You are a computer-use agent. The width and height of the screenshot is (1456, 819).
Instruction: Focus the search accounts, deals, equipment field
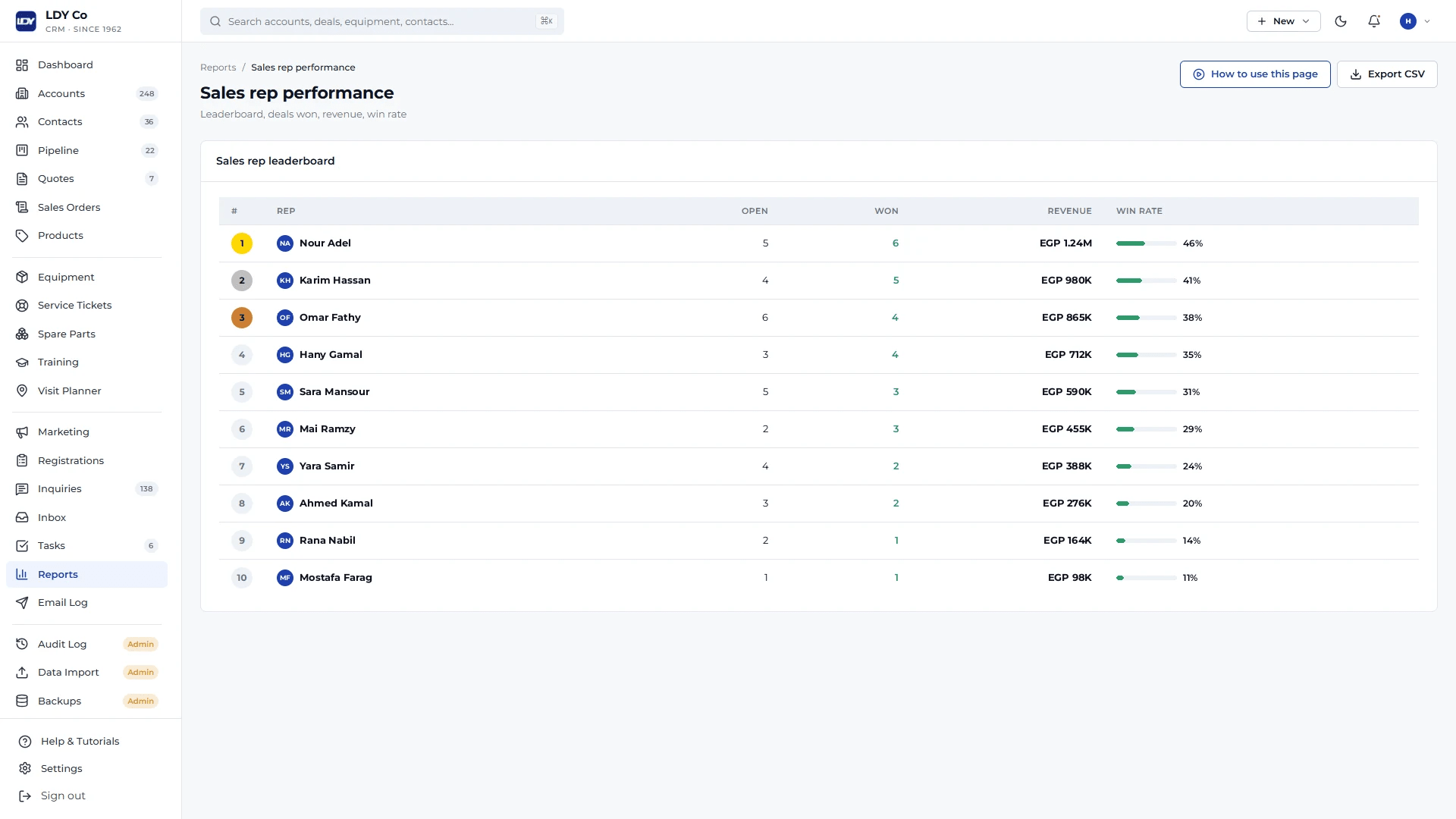[382, 21]
